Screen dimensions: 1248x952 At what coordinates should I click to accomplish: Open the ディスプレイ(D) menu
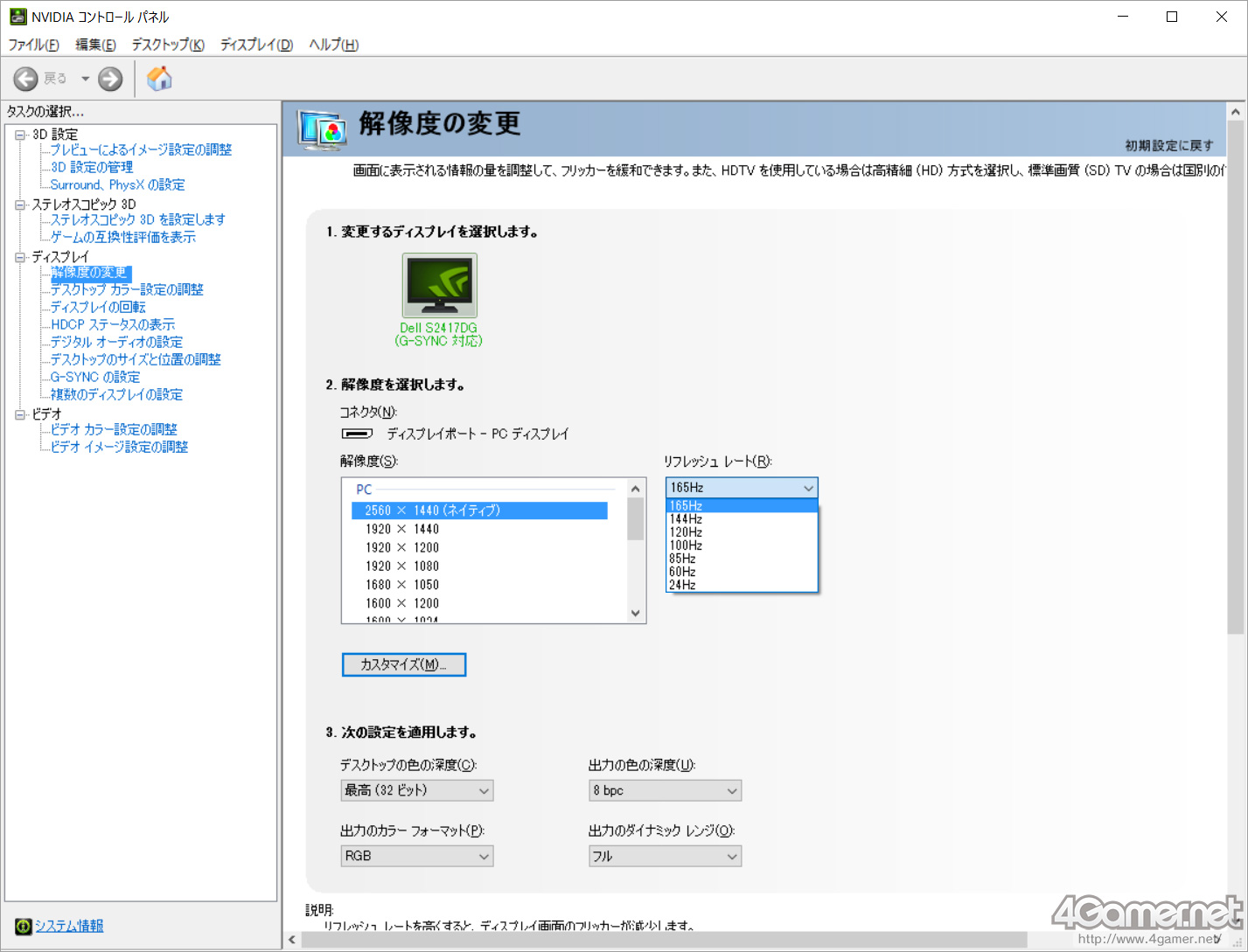[256, 45]
